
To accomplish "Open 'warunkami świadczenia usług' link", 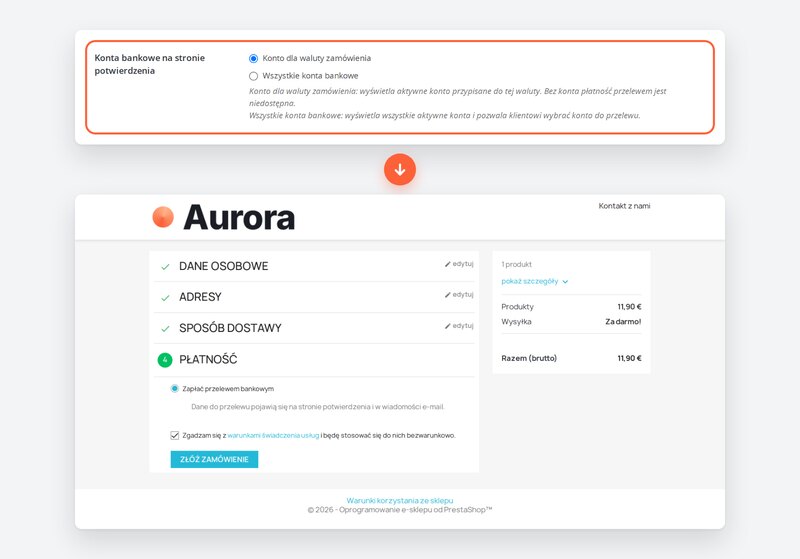I will (x=273, y=436).
